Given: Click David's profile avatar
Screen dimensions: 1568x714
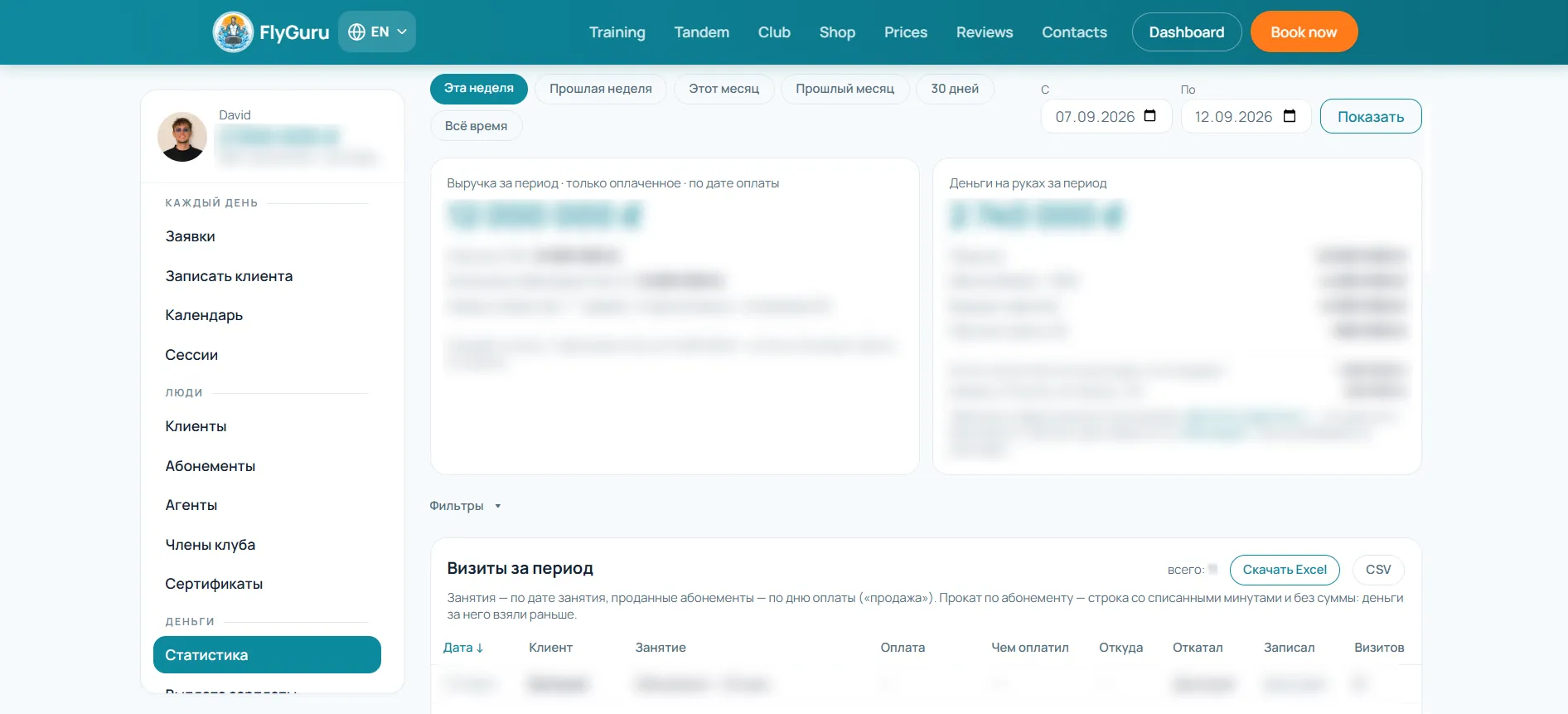Looking at the screenshot, I should 182,137.
